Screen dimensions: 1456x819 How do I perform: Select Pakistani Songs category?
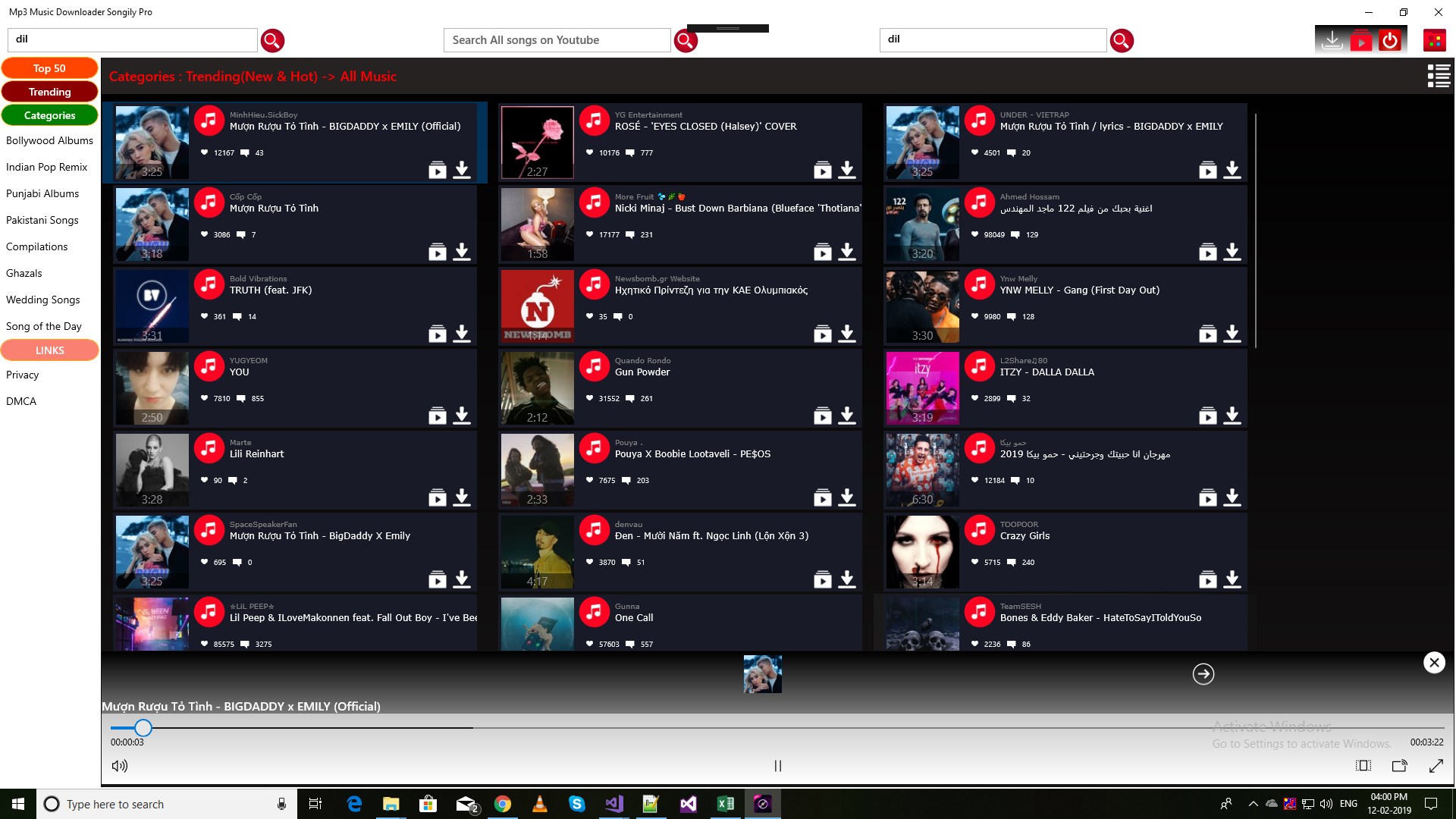point(42,220)
